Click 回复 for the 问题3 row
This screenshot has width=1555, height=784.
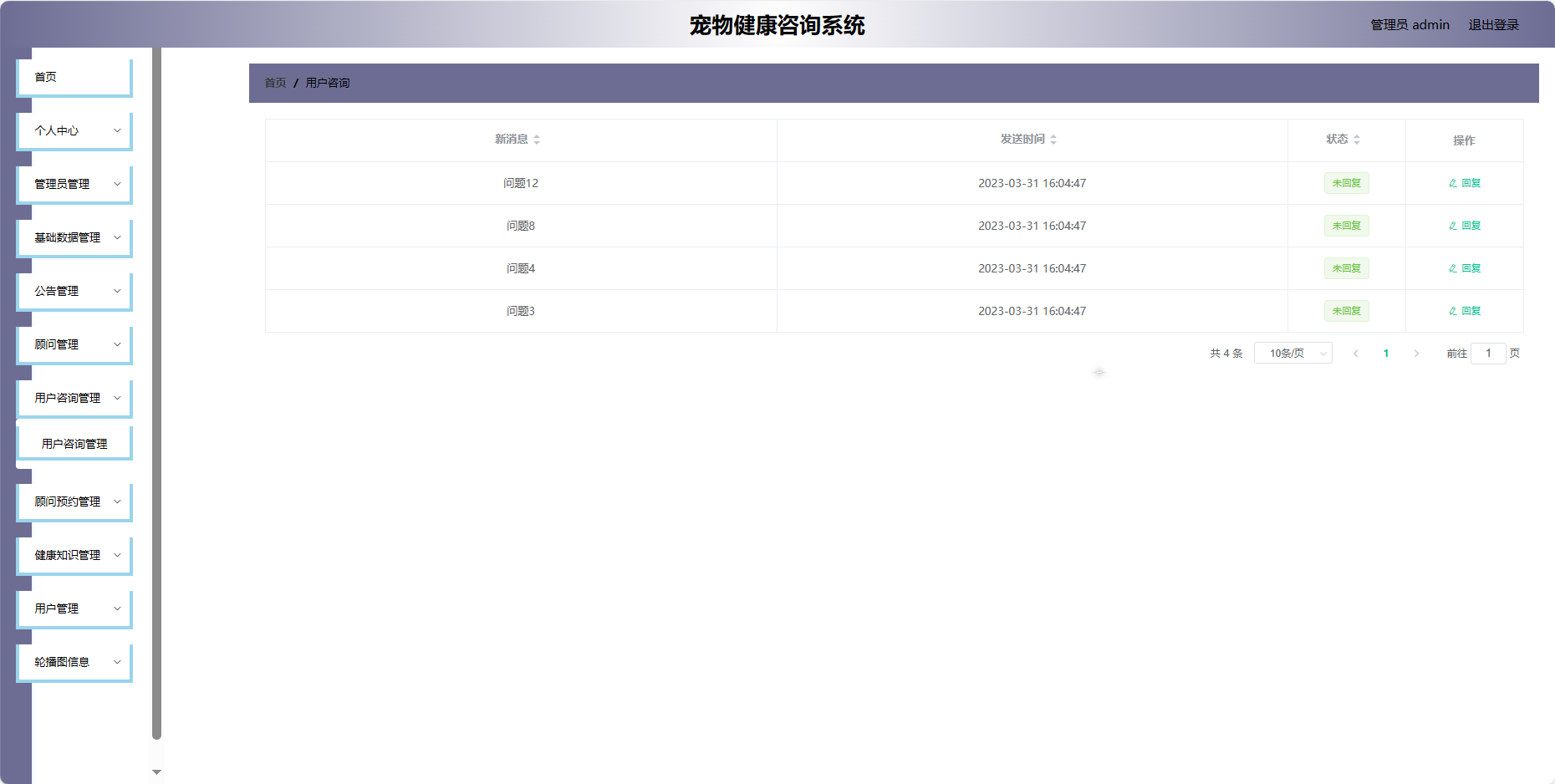point(1465,311)
